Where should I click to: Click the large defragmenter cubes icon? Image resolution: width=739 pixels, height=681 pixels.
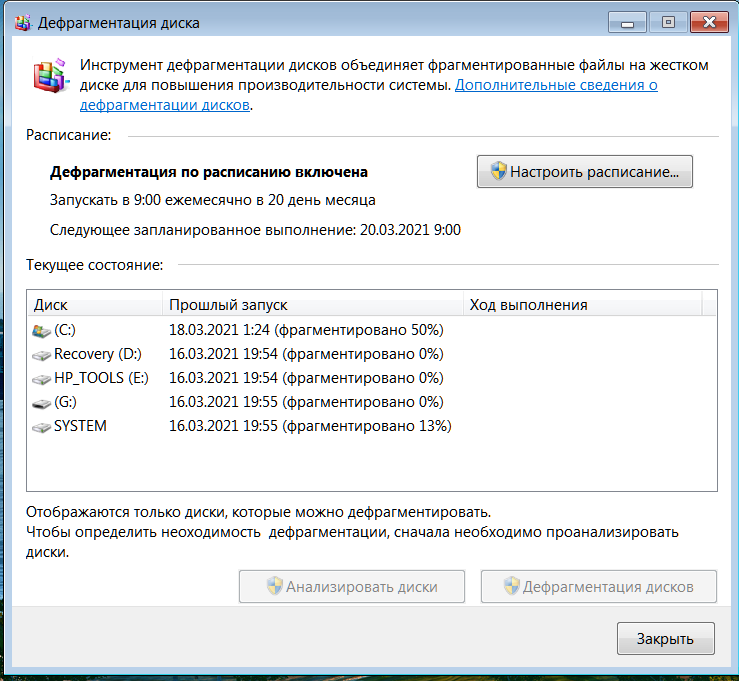point(51,75)
